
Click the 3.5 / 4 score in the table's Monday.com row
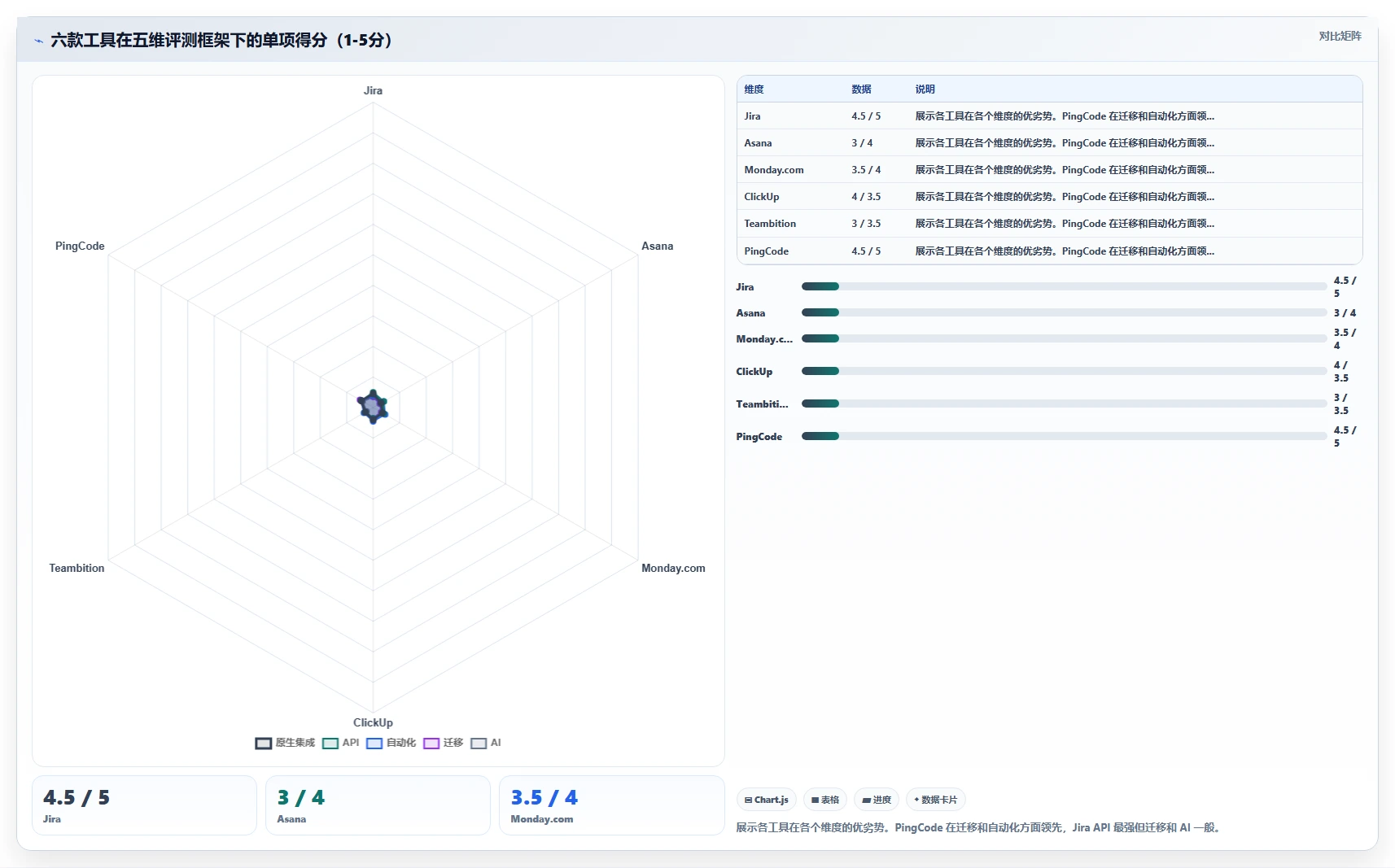point(866,170)
